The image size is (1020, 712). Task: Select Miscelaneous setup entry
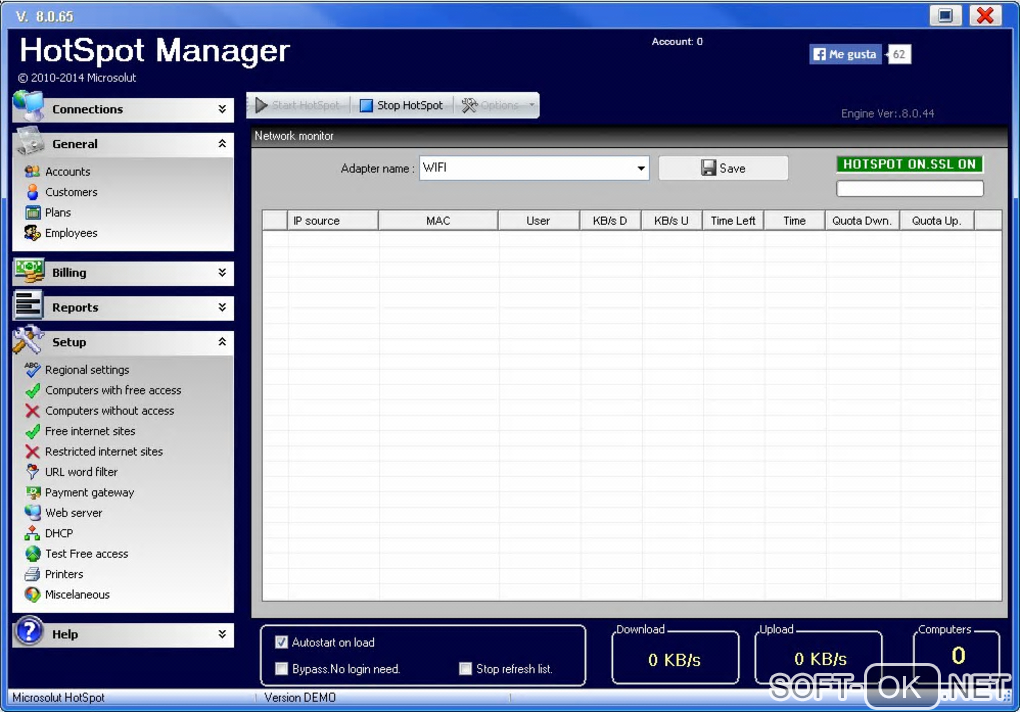click(77, 594)
